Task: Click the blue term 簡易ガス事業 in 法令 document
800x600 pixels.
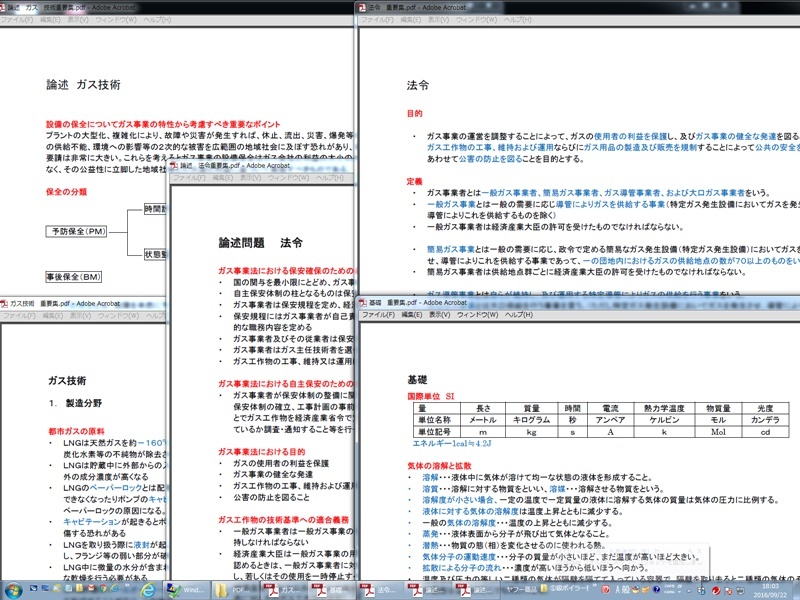Action: (x=451, y=249)
